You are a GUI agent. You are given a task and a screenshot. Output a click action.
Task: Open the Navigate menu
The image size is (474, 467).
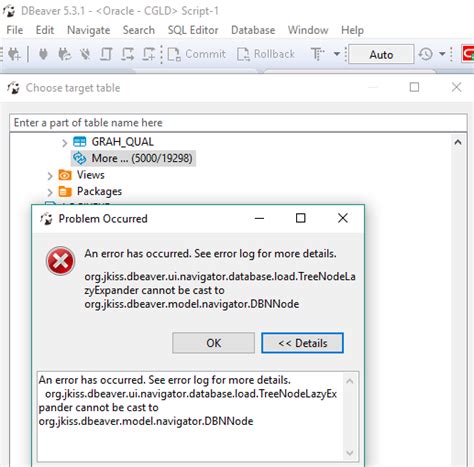pyautogui.click(x=89, y=30)
